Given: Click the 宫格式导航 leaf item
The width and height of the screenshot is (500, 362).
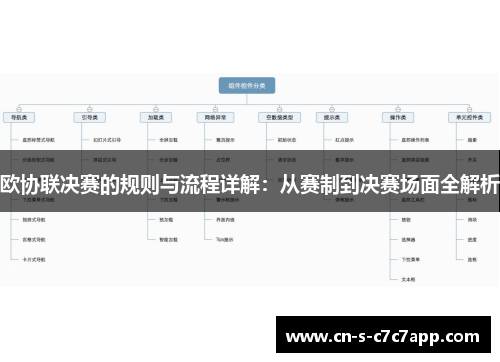Looking at the screenshot, I should 34,240.
